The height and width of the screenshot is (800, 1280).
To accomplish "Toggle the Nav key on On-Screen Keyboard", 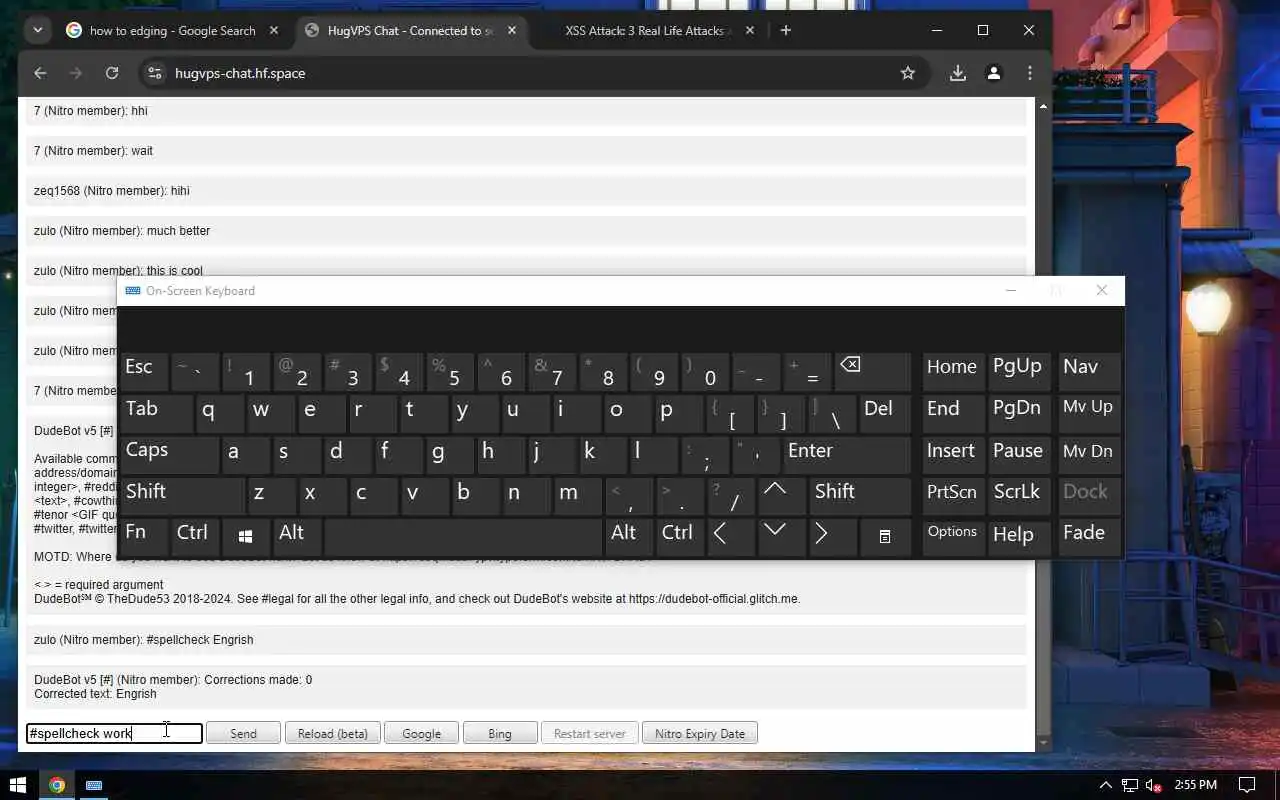I will pos(1089,371).
